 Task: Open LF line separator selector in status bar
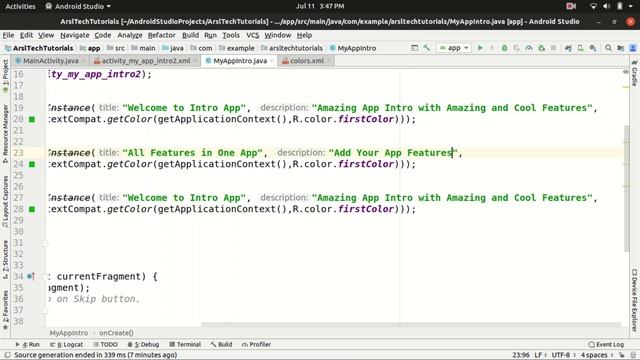pyautogui.click(x=540, y=355)
